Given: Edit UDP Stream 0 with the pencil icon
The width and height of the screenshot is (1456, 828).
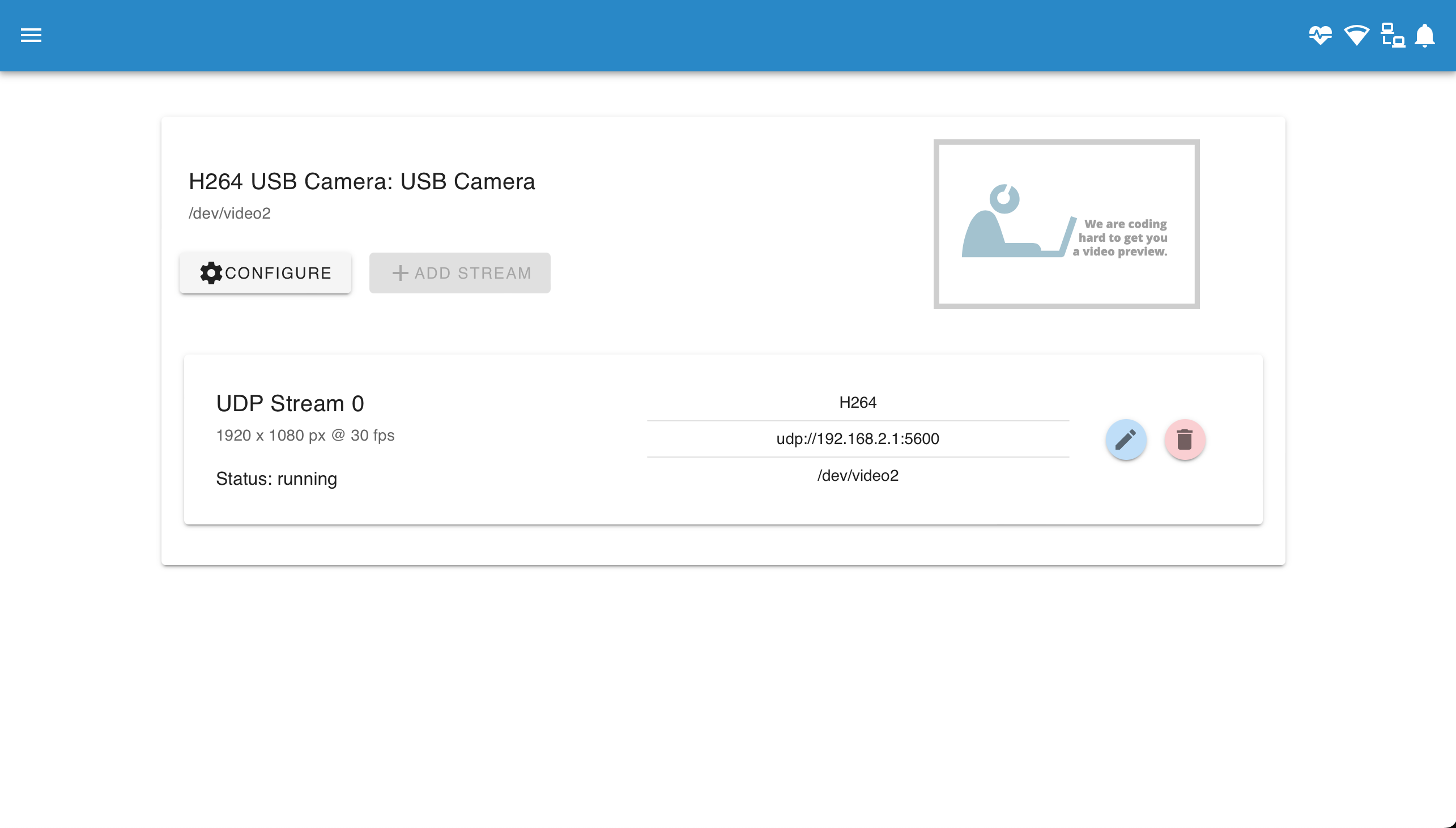Looking at the screenshot, I should (x=1126, y=439).
